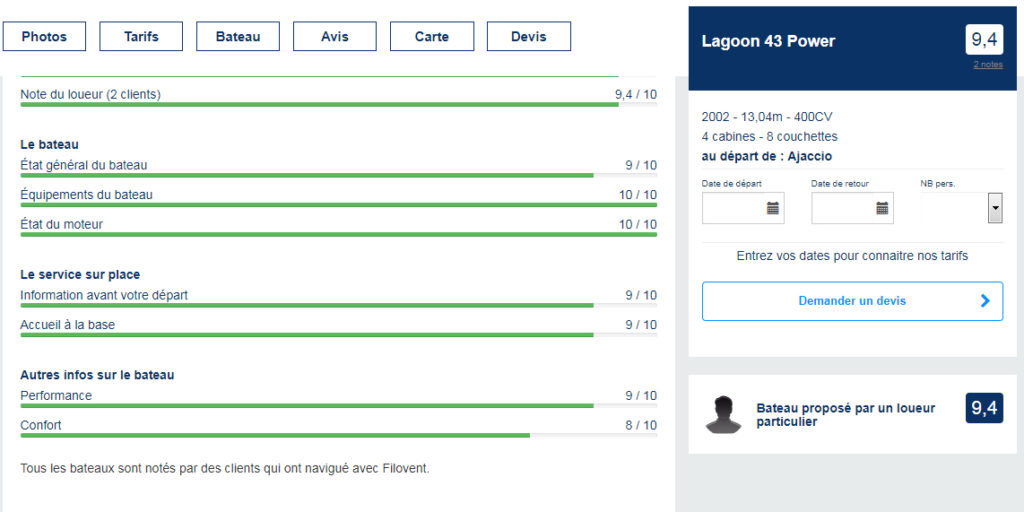Click the Demander un devis button

point(852,301)
